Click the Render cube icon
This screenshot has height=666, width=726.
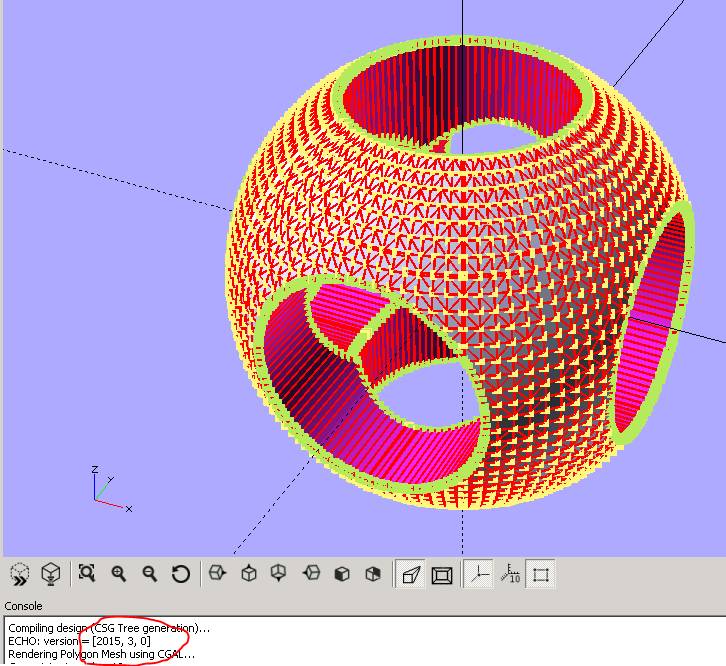50,574
